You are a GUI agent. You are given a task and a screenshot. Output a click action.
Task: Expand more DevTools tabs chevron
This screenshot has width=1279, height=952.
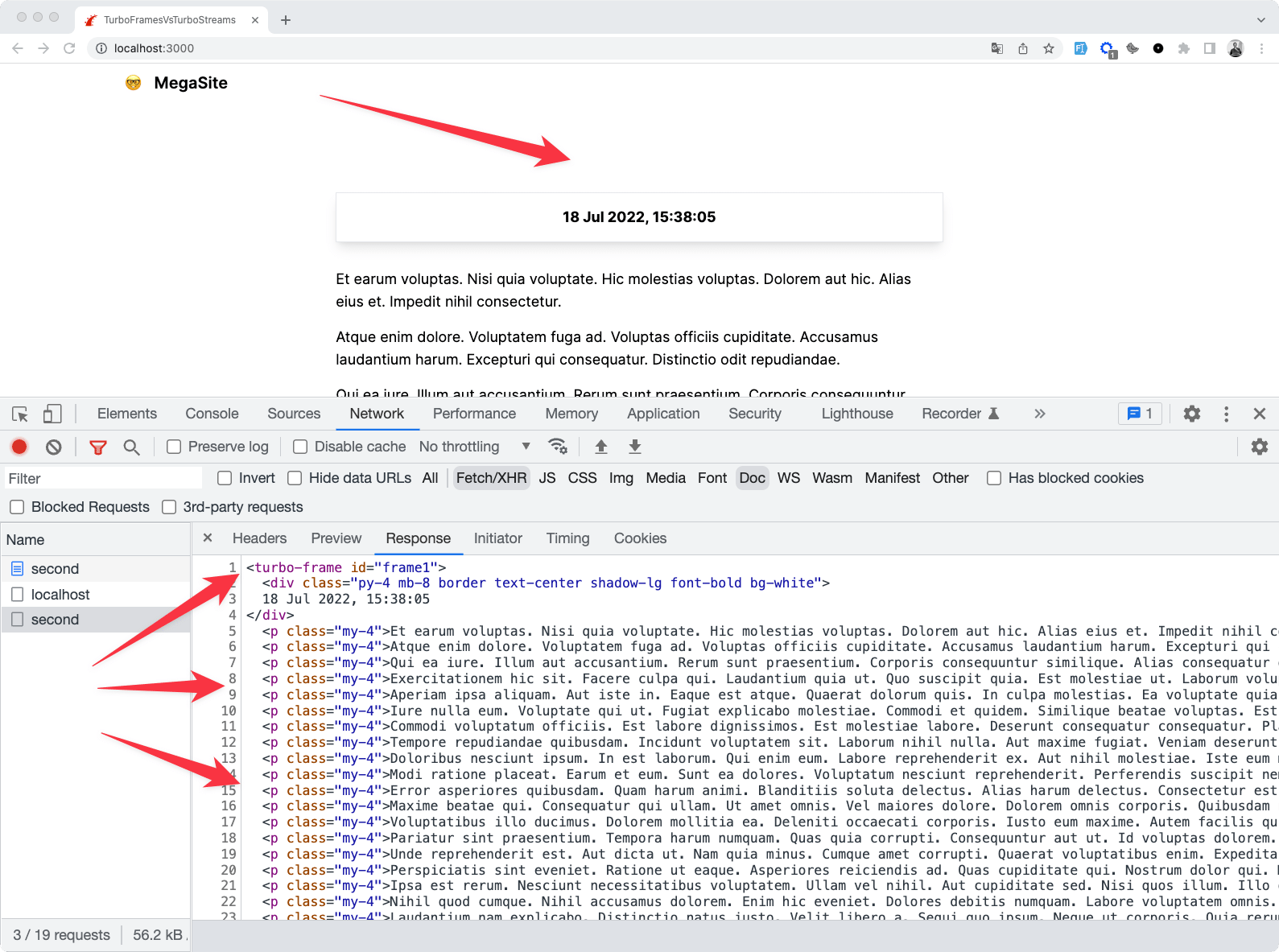[x=1039, y=414]
